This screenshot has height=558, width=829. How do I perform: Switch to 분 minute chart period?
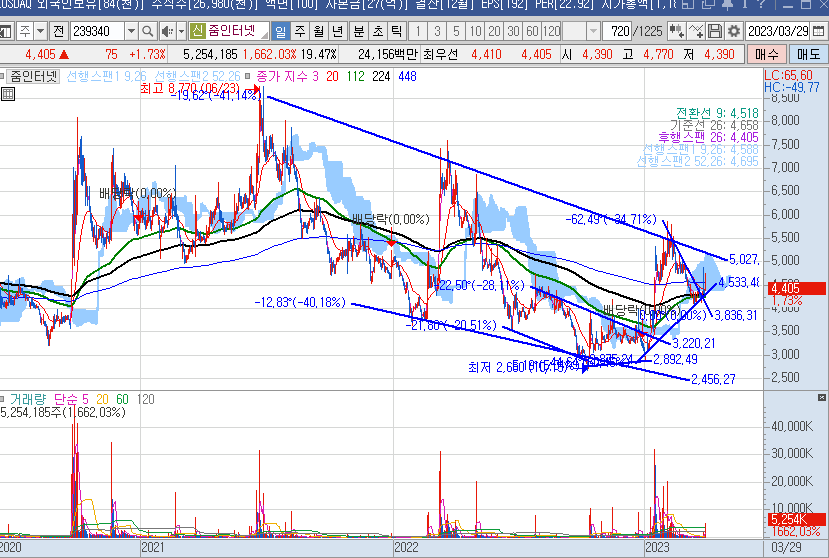(359, 31)
